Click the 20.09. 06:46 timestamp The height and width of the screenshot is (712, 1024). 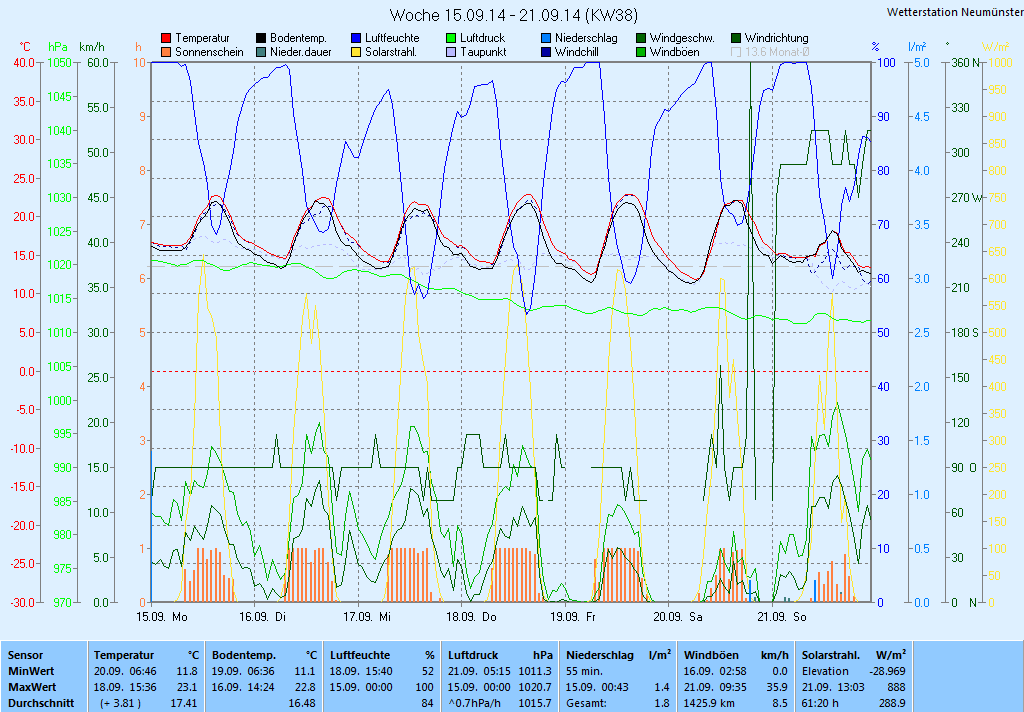coord(125,671)
